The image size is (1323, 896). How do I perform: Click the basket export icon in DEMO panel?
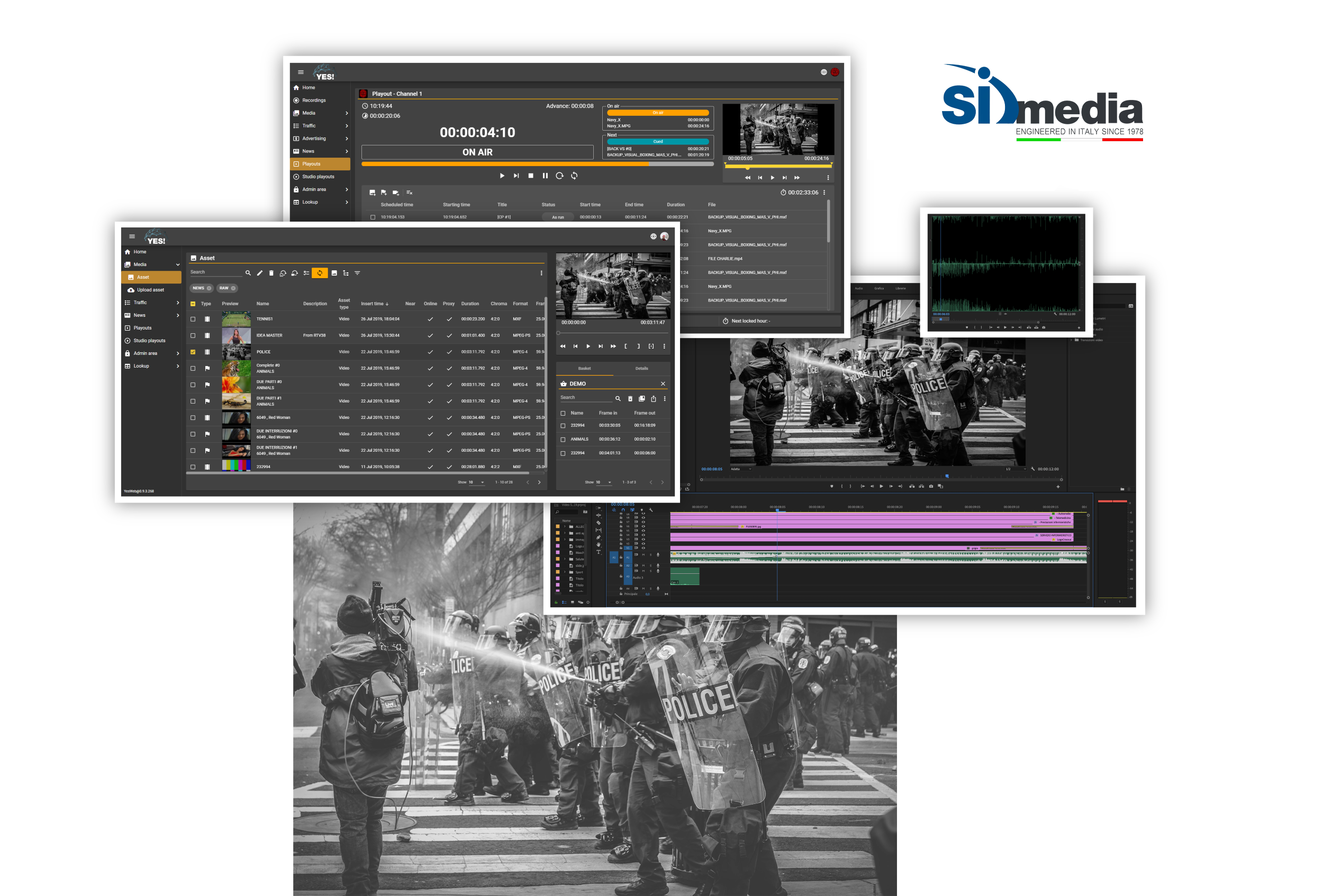(654, 399)
